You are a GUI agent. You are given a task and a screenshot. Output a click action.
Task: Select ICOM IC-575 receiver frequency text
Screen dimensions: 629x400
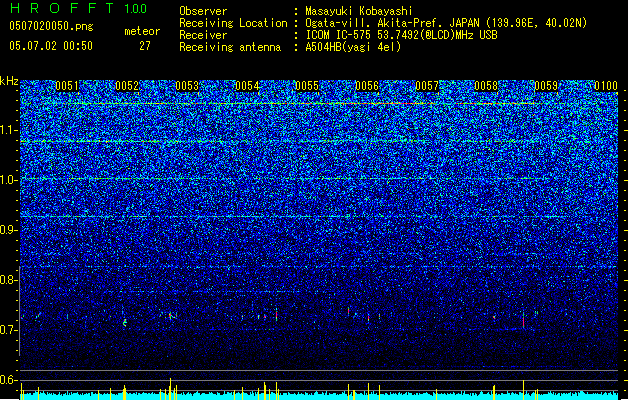401,35
